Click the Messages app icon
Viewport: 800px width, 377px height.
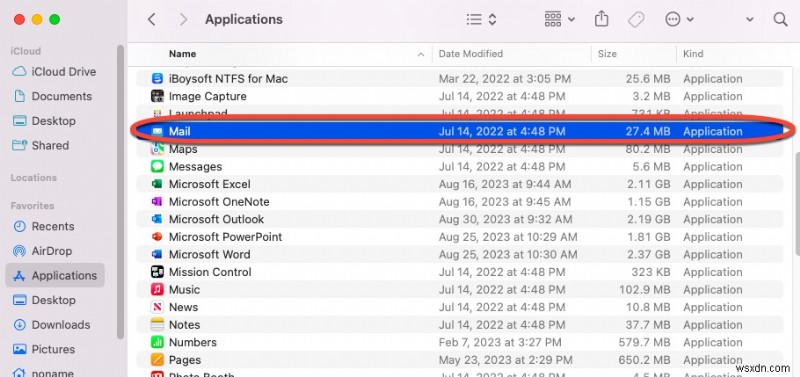(x=157, y=166)
